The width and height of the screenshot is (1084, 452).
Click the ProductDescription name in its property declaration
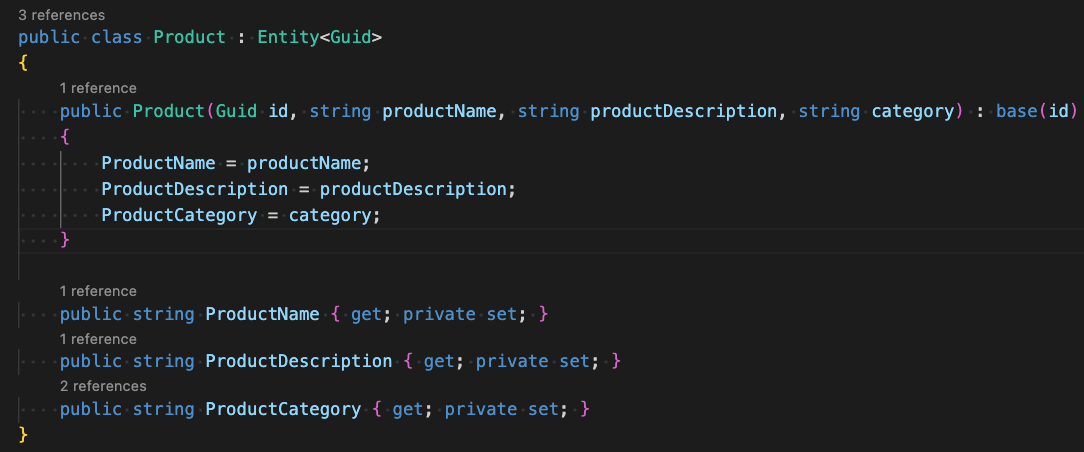pos(298,361)
